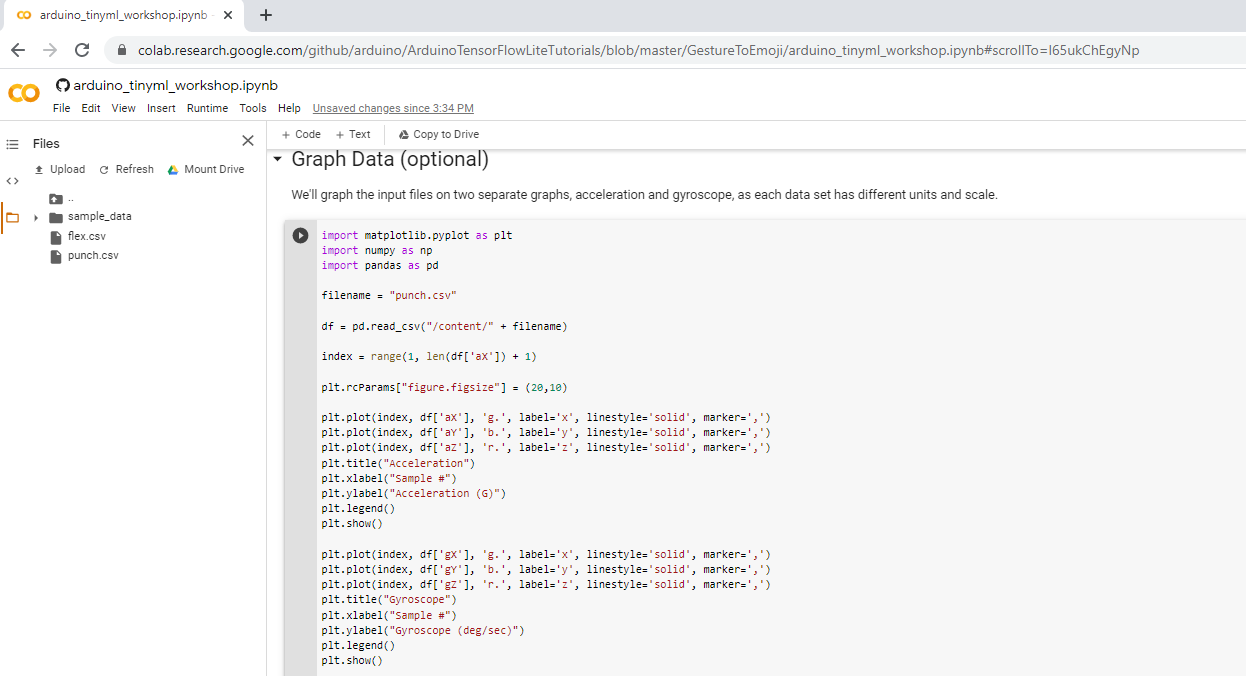1246x676 pixels.
Task: Refresh the file list
Action: pos(126,169)
